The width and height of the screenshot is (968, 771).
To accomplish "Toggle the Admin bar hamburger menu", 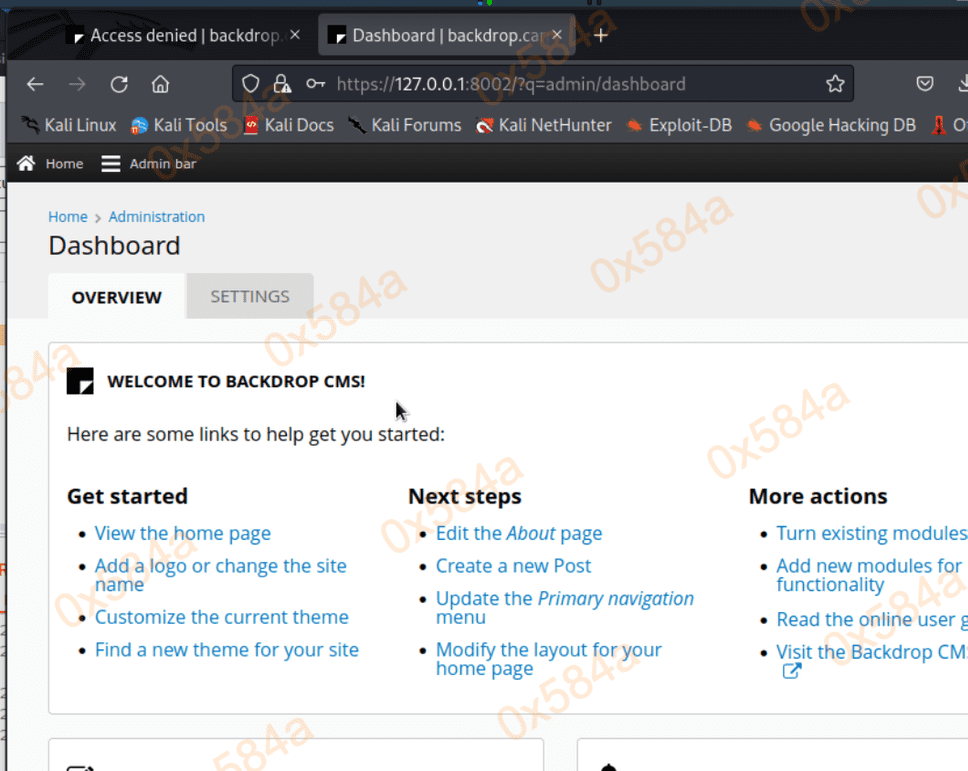I will coord(111,163).
